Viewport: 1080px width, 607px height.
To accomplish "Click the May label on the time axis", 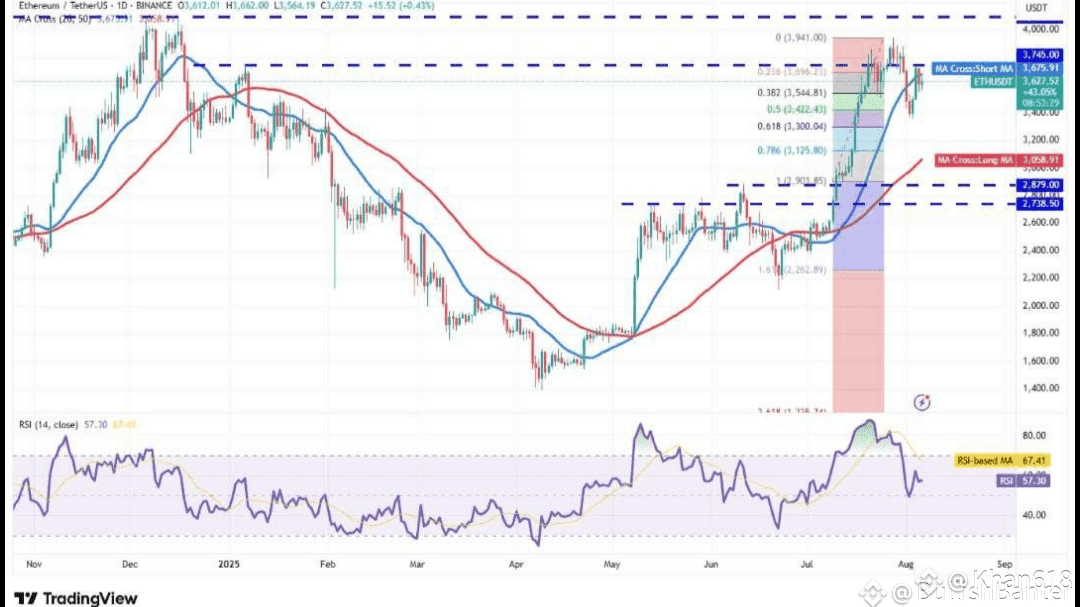I will 612,564.
